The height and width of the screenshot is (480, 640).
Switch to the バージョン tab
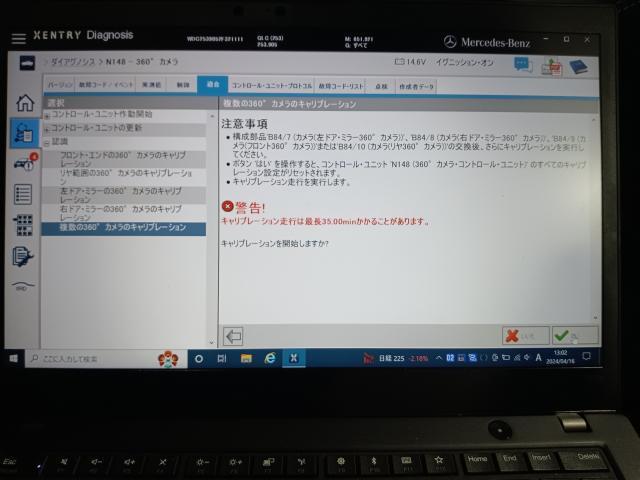[60, 85]
